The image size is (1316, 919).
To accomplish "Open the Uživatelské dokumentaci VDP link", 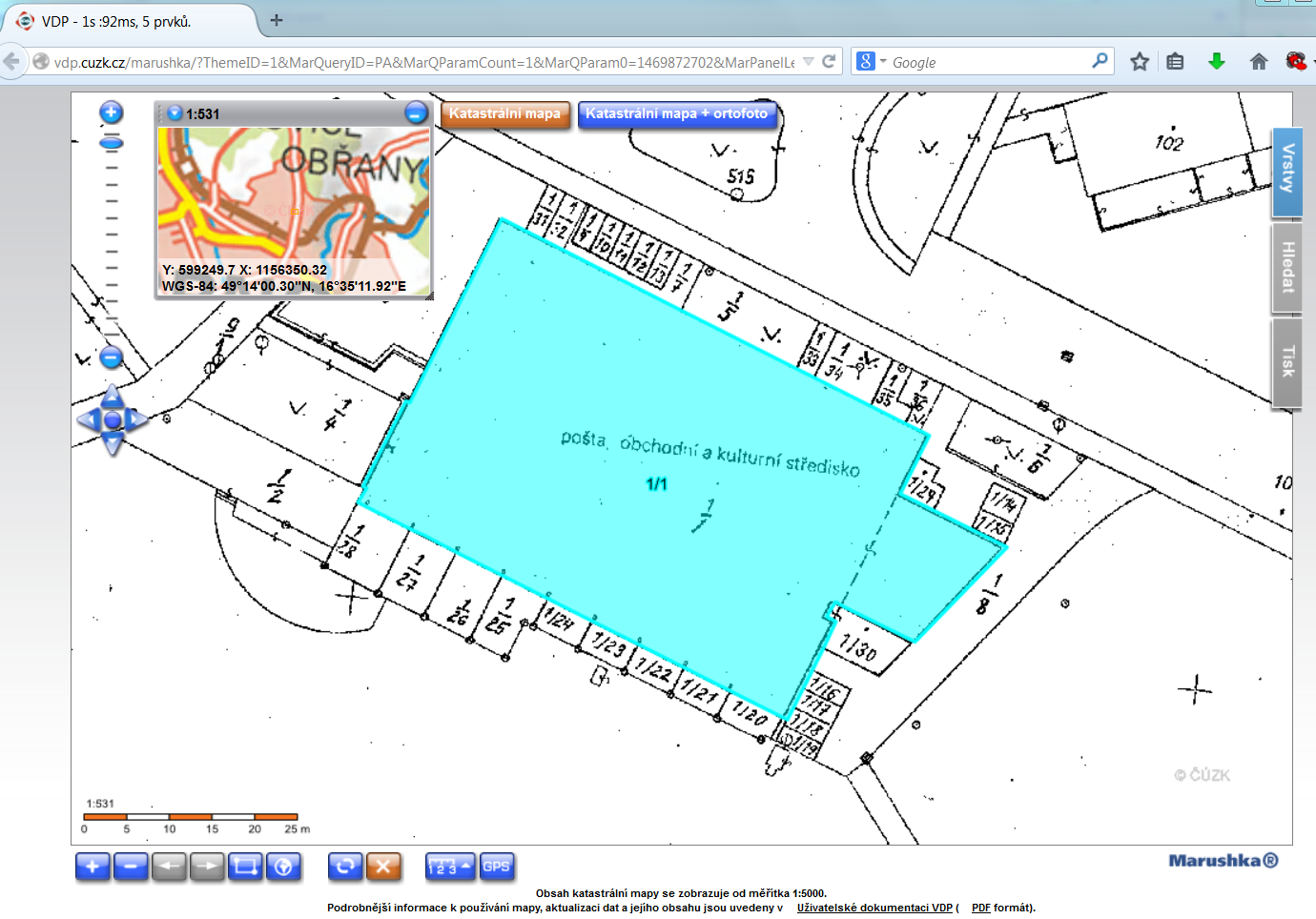I will 874,908.
